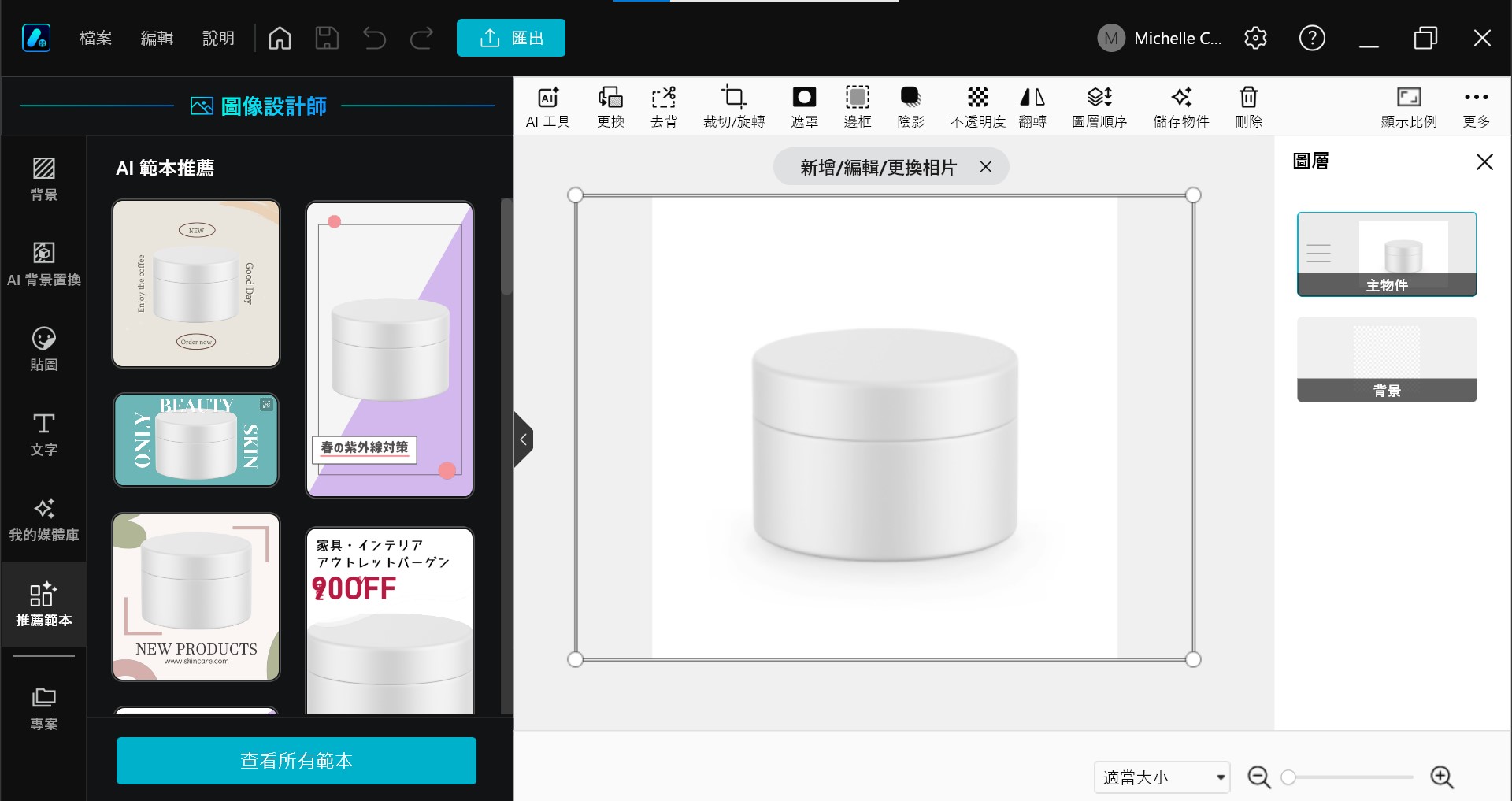Open the AI 工具 toolbar option
This screenshot has width=1512, height=801.
coord(548,107)
